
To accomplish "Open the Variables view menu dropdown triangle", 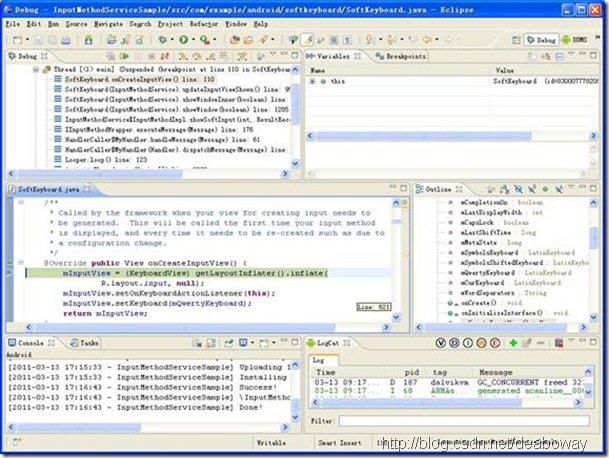I will coord(571,54).
